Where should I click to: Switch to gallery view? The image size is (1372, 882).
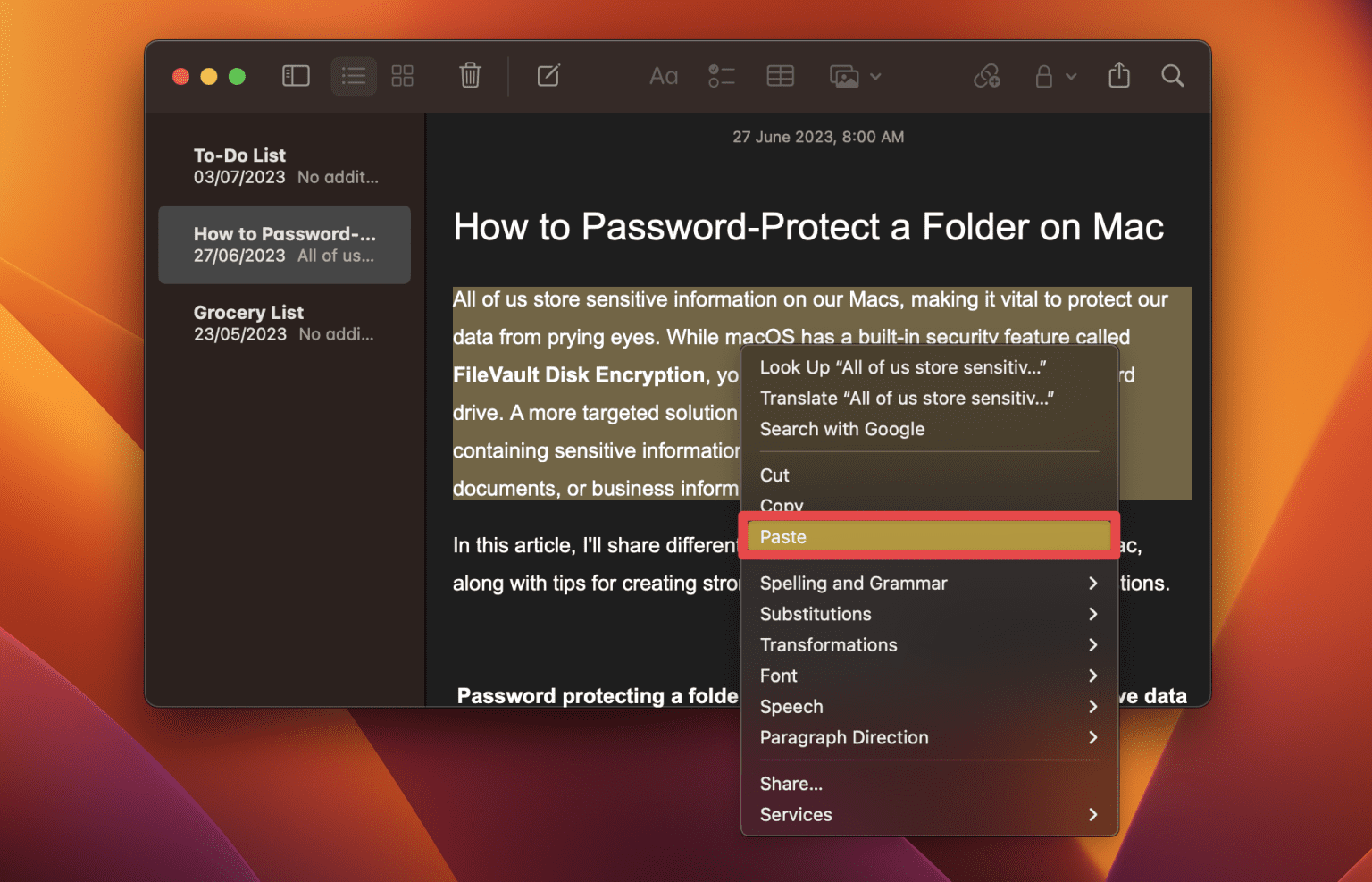click(402, 76)
